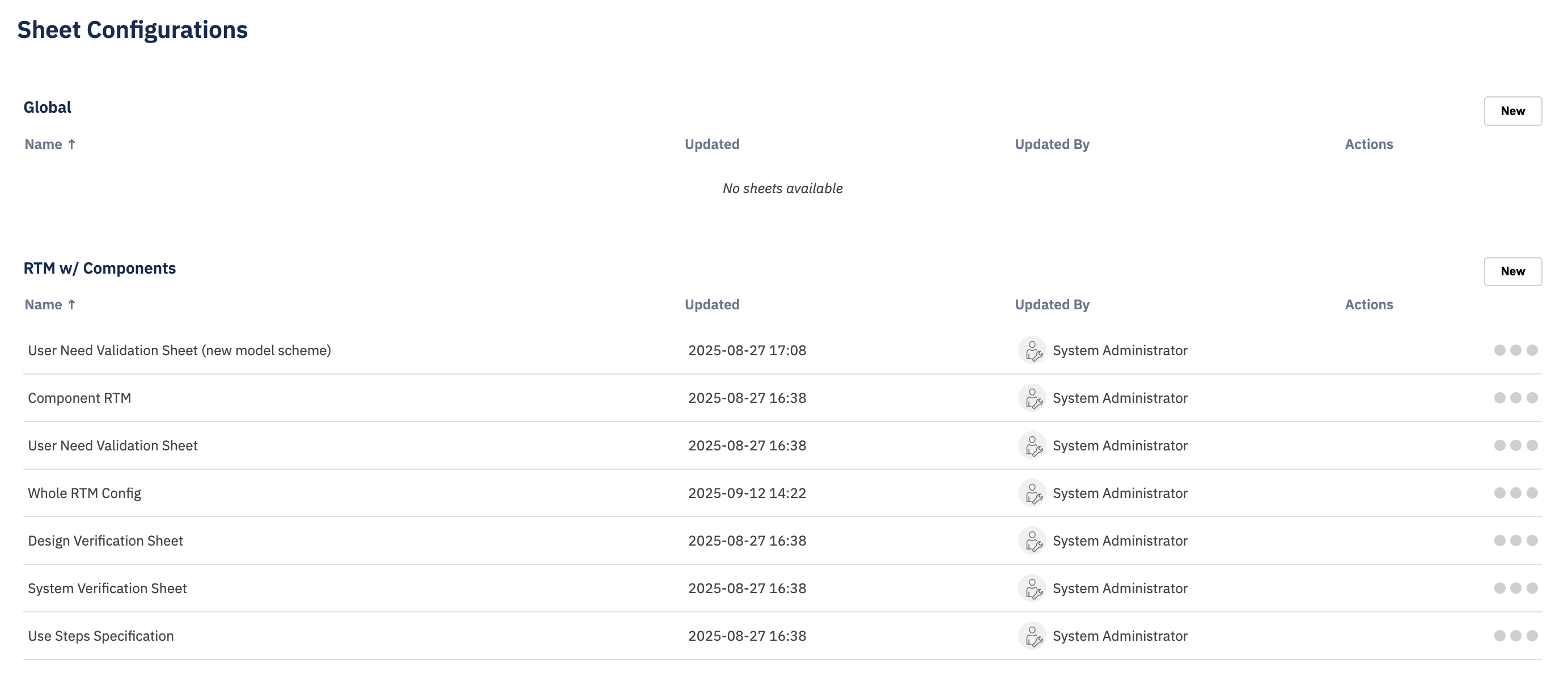Viewport: 1568px width, 698px height.
Task: Select the Use Steps Specification row
Action: click(101, 636)
